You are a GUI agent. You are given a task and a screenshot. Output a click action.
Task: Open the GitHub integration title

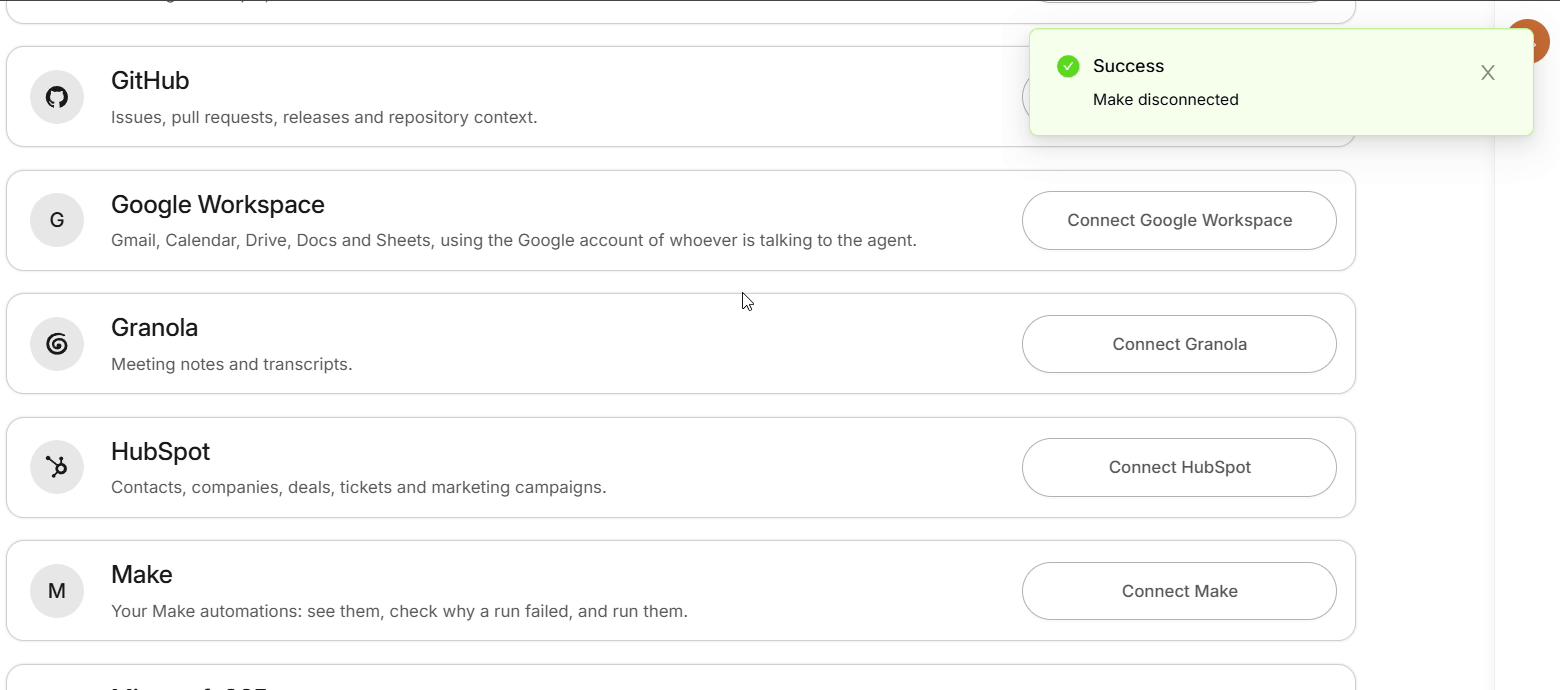[x=150, y=81]
